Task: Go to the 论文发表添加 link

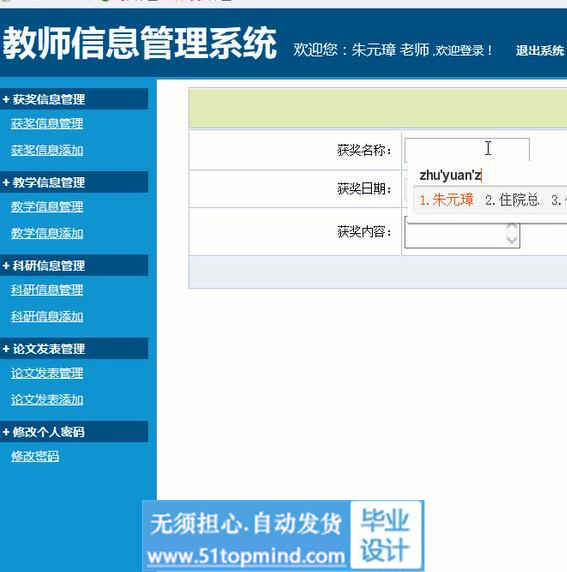Action: (47, 400)
